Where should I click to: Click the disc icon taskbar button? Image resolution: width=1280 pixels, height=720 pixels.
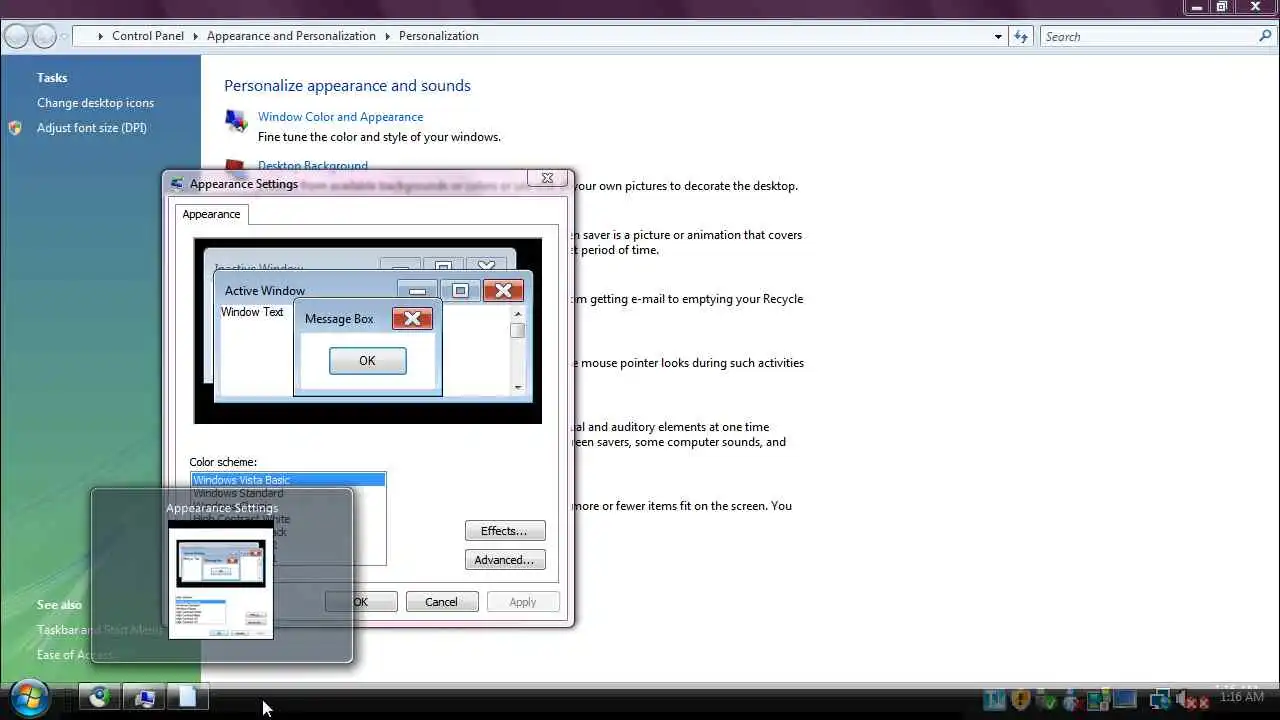tap(99, 697)
